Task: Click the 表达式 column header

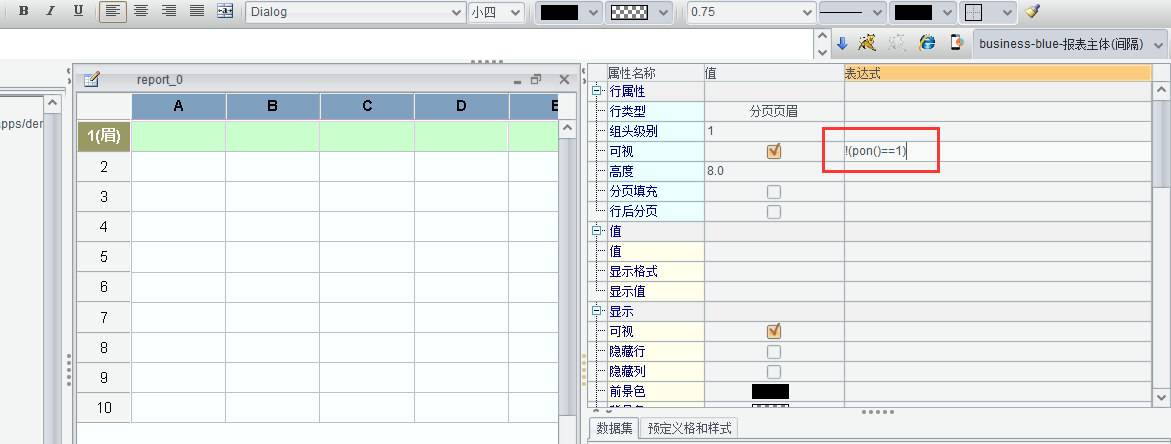Action: (x=998, y=72)
